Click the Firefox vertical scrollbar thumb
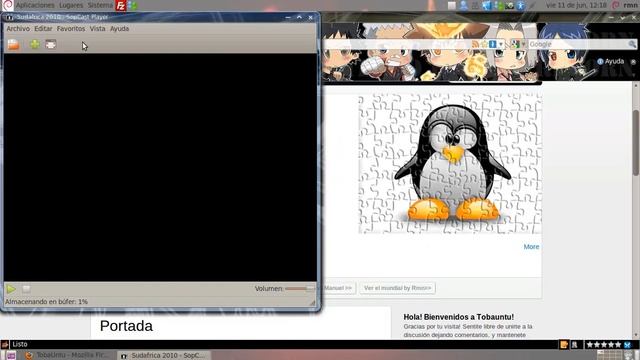Viewport: 640px width, 360px height. point(636,143)
